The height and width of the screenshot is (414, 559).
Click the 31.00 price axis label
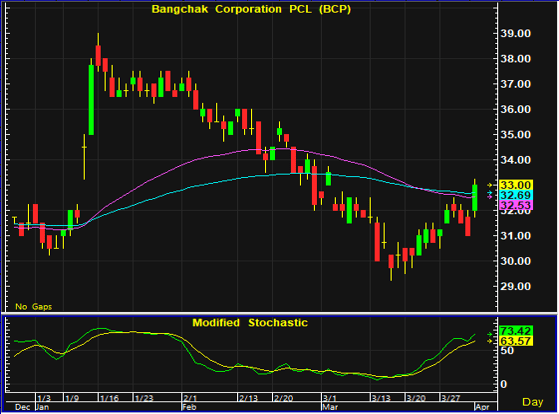click(x=516, y=236)
